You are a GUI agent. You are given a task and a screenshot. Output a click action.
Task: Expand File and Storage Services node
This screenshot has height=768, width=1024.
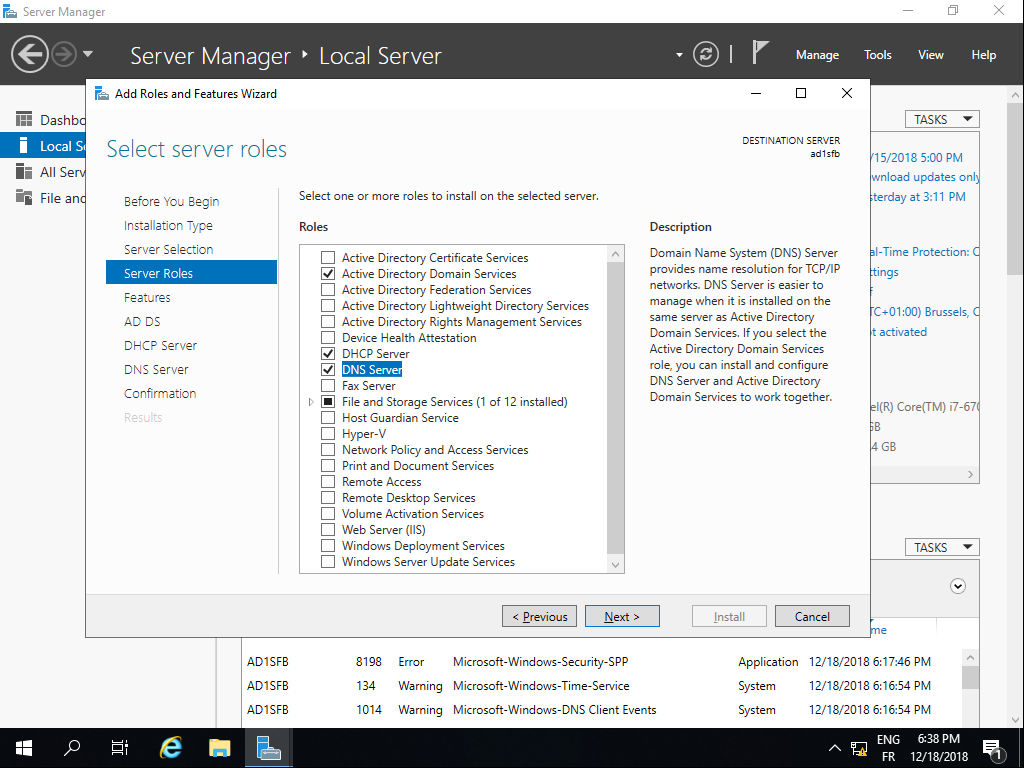314,402
